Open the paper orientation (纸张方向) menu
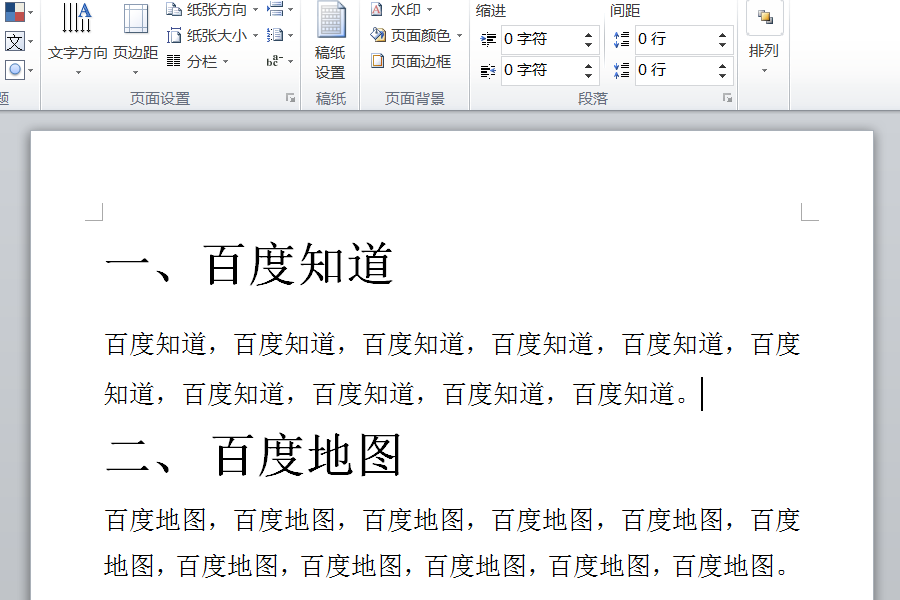The height and width of the screenshot is (600, 900). (212, 10)
